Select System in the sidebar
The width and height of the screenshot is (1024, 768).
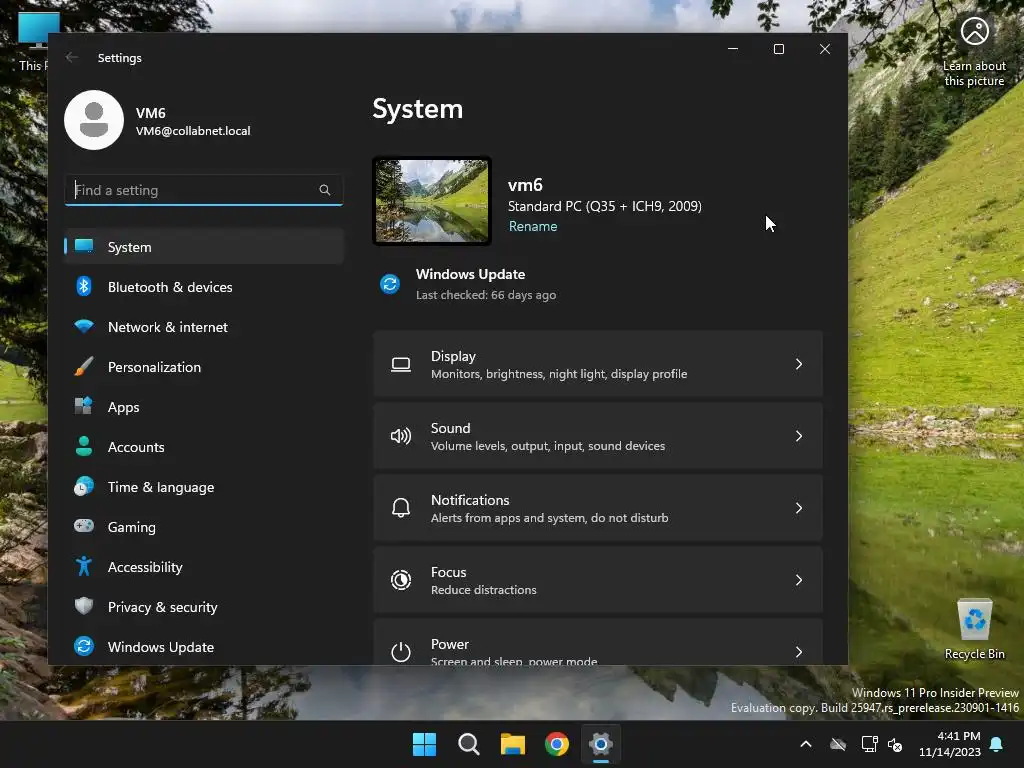tap(204, 247)
